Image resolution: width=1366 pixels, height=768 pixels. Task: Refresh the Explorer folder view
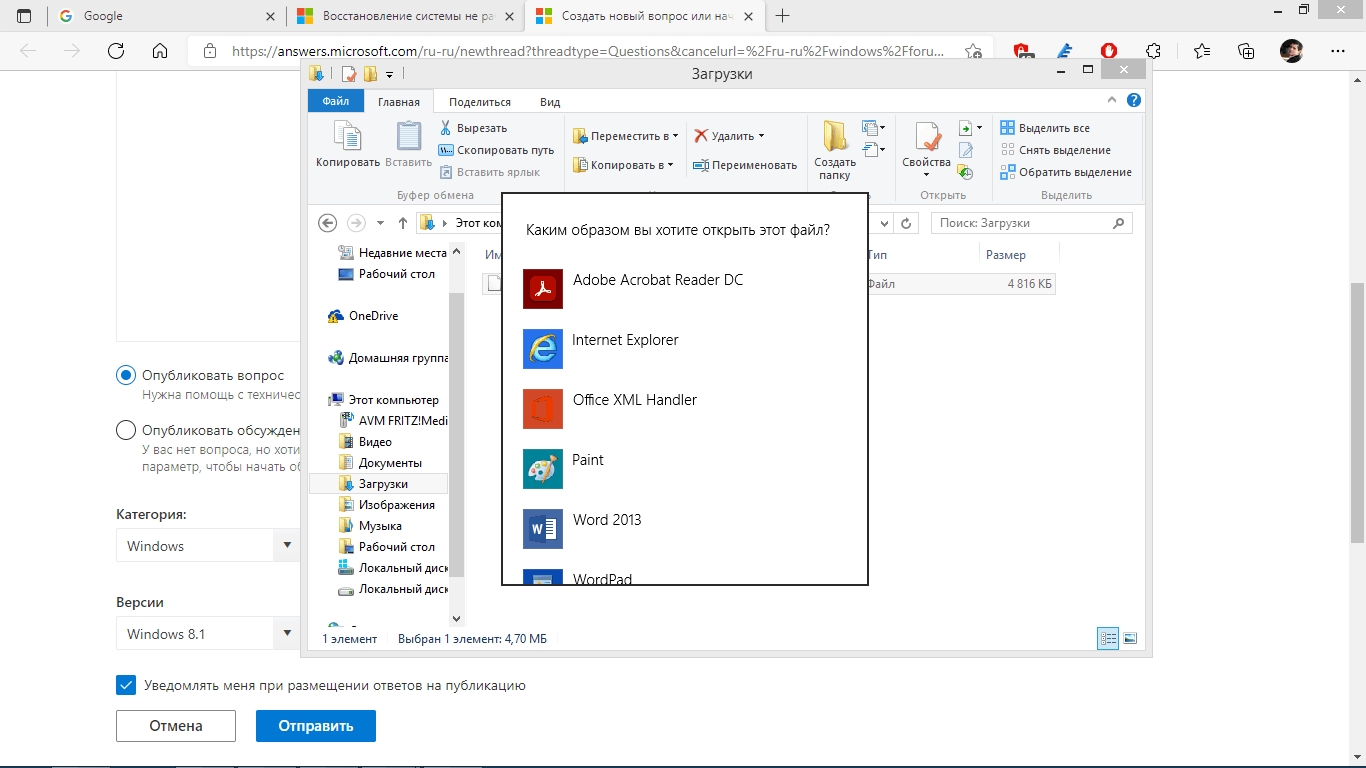click(x=906, y=223)
